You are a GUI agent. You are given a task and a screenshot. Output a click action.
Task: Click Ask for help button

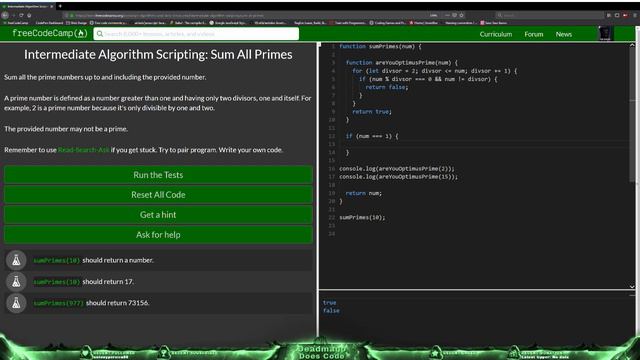click(158, 235)
